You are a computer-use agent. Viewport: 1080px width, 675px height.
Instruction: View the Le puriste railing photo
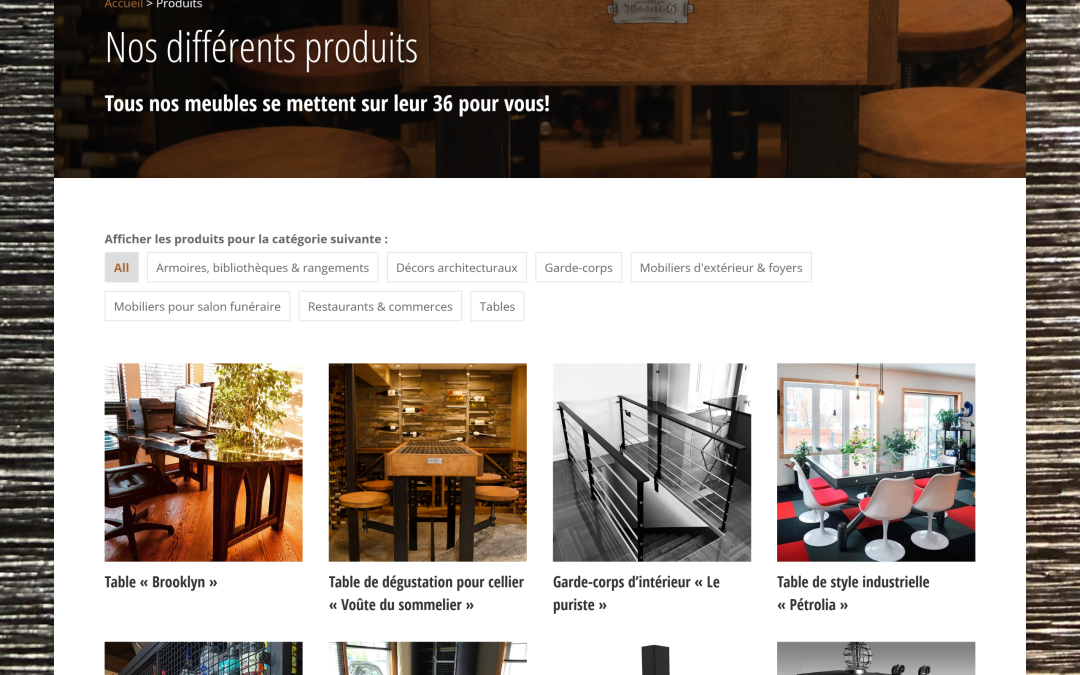pyautogui.click(x=652, y=462)
